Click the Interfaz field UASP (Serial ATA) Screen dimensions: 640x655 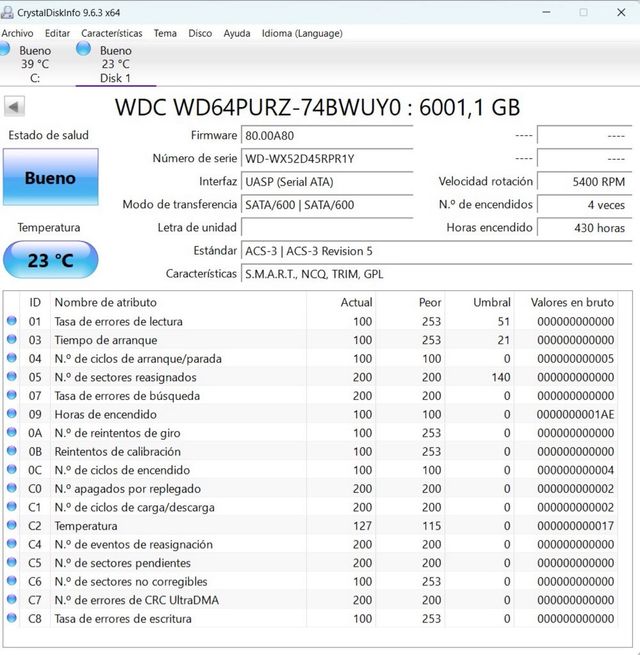[x=327, y=182]
